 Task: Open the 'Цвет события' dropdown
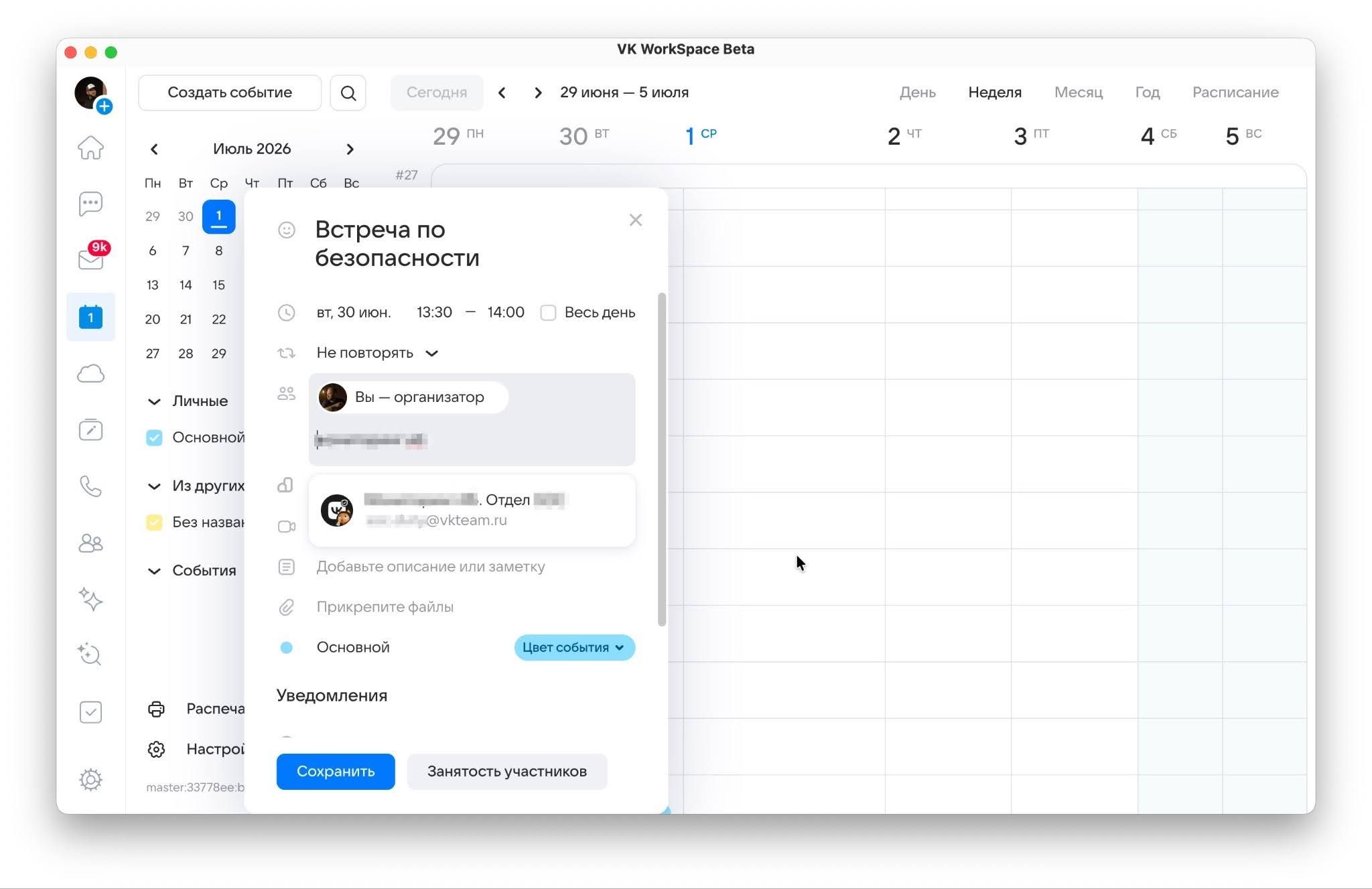[574, 648]
